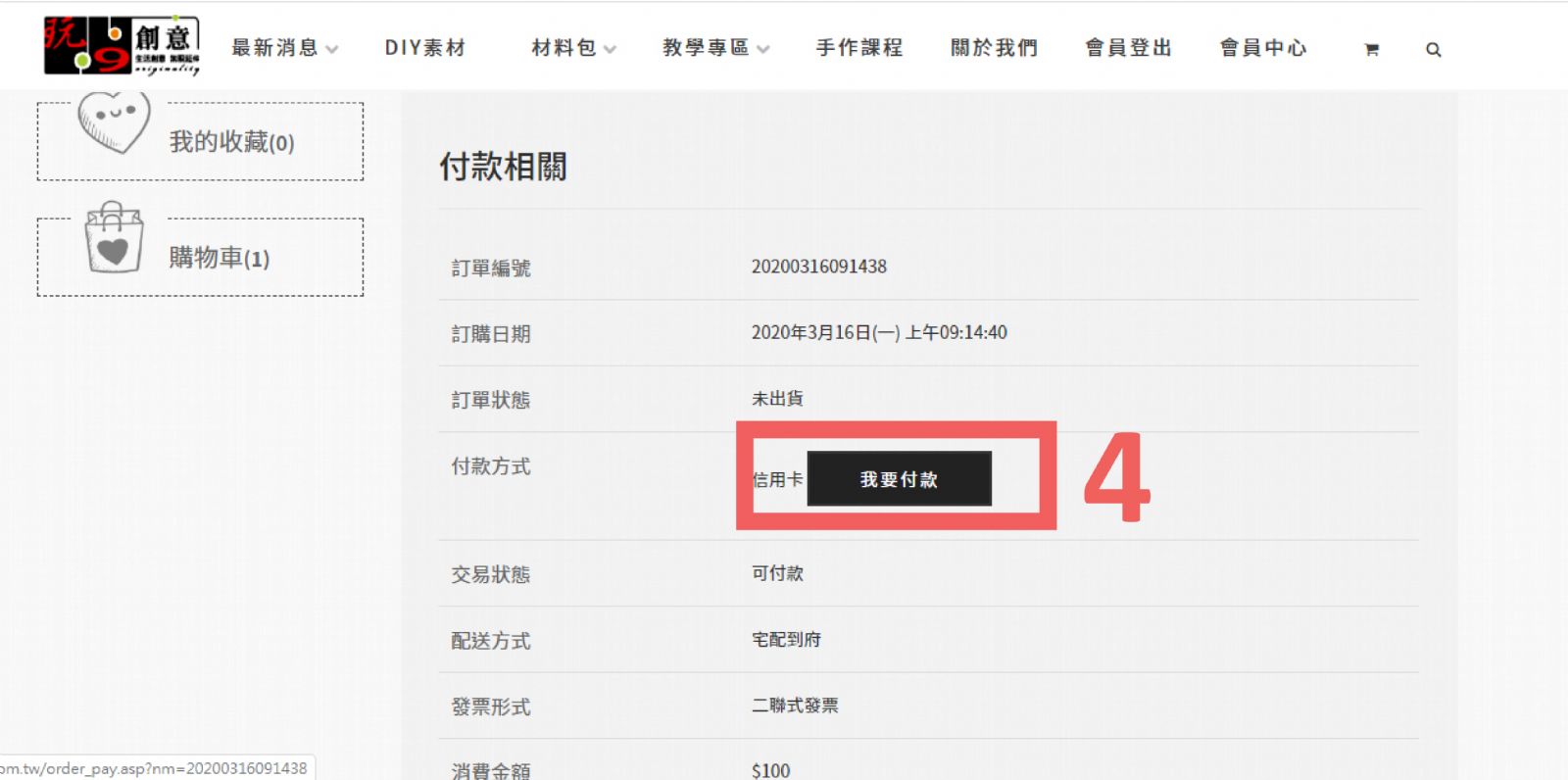Open the DIY素材 menu item
This screenshot has width=1568, height=780.
point(425,48)
